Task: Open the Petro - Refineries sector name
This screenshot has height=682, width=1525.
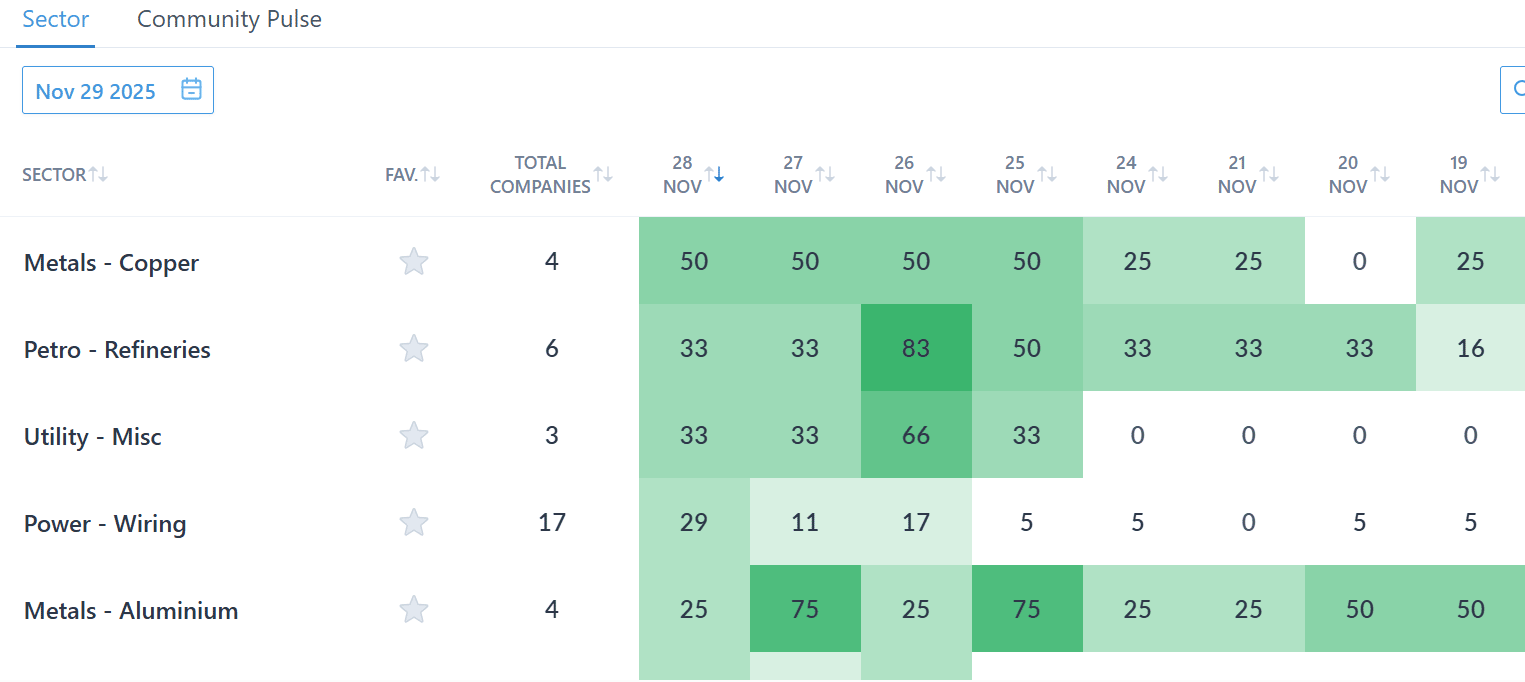Action: pyautogui.click(x=117, y=350)
